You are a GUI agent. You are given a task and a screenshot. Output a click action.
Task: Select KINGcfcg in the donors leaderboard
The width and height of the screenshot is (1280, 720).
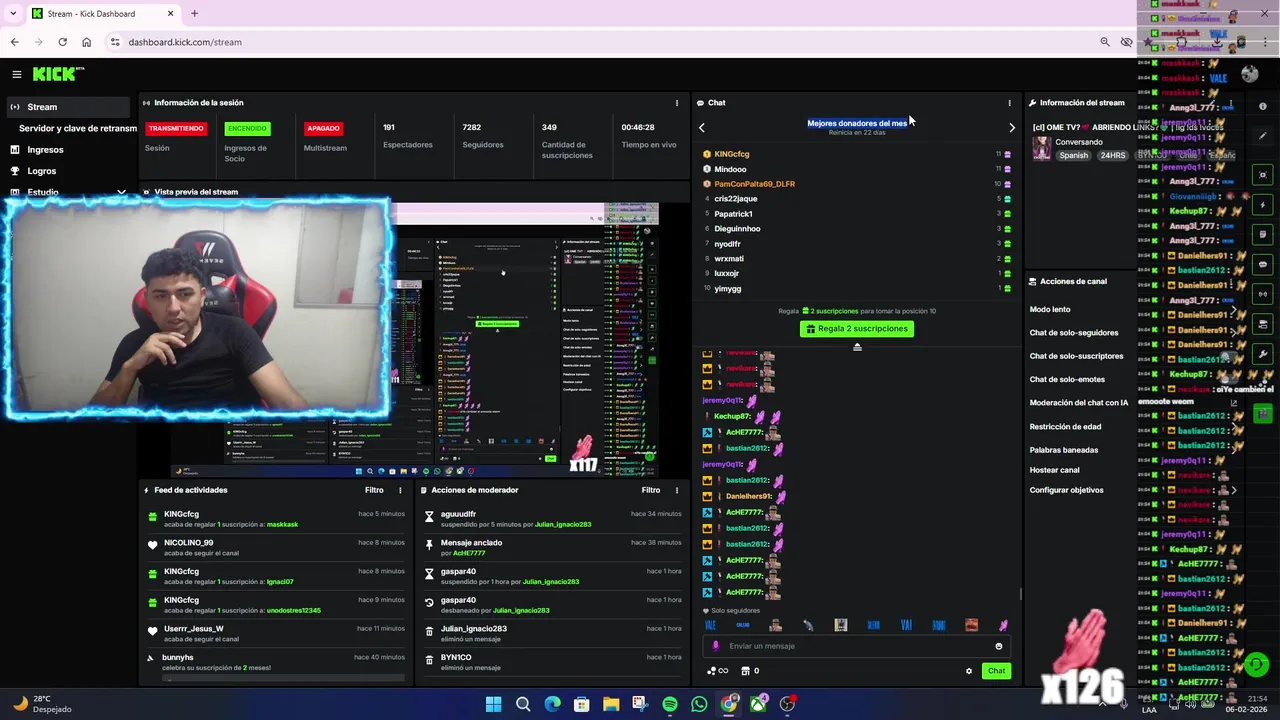(731, 154)
